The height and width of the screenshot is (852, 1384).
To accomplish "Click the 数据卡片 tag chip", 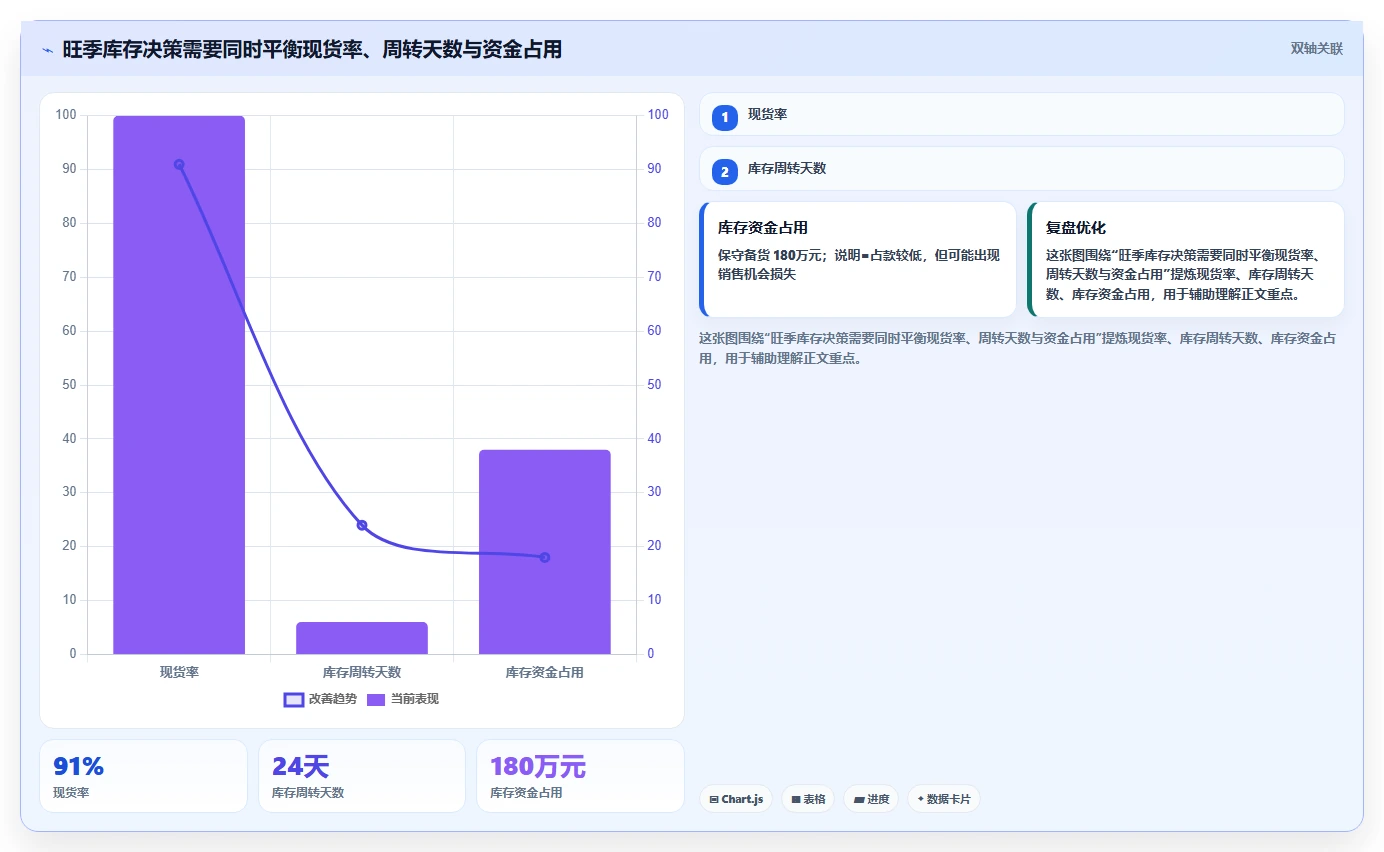I will (944, 799).
